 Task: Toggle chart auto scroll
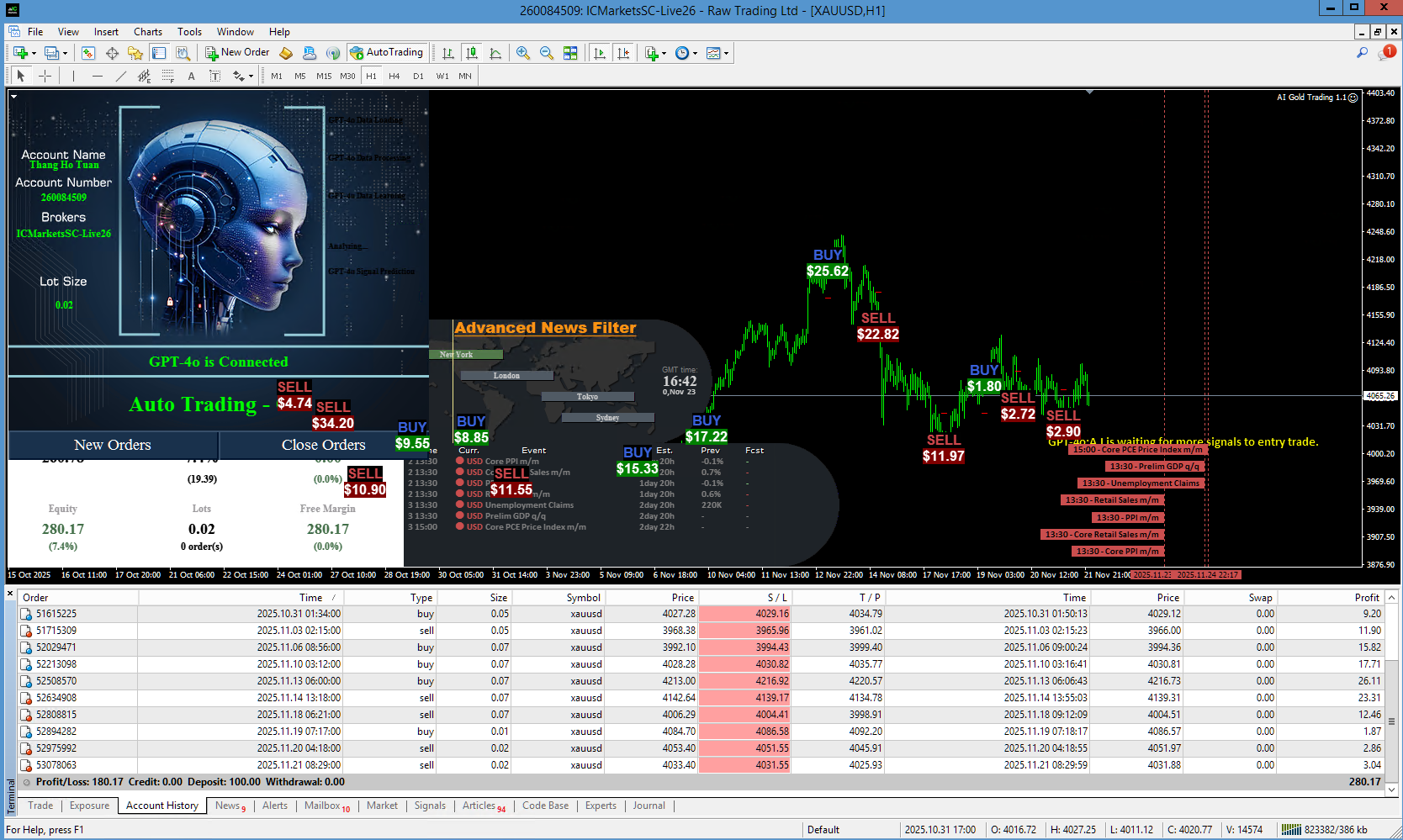point(600,53)
